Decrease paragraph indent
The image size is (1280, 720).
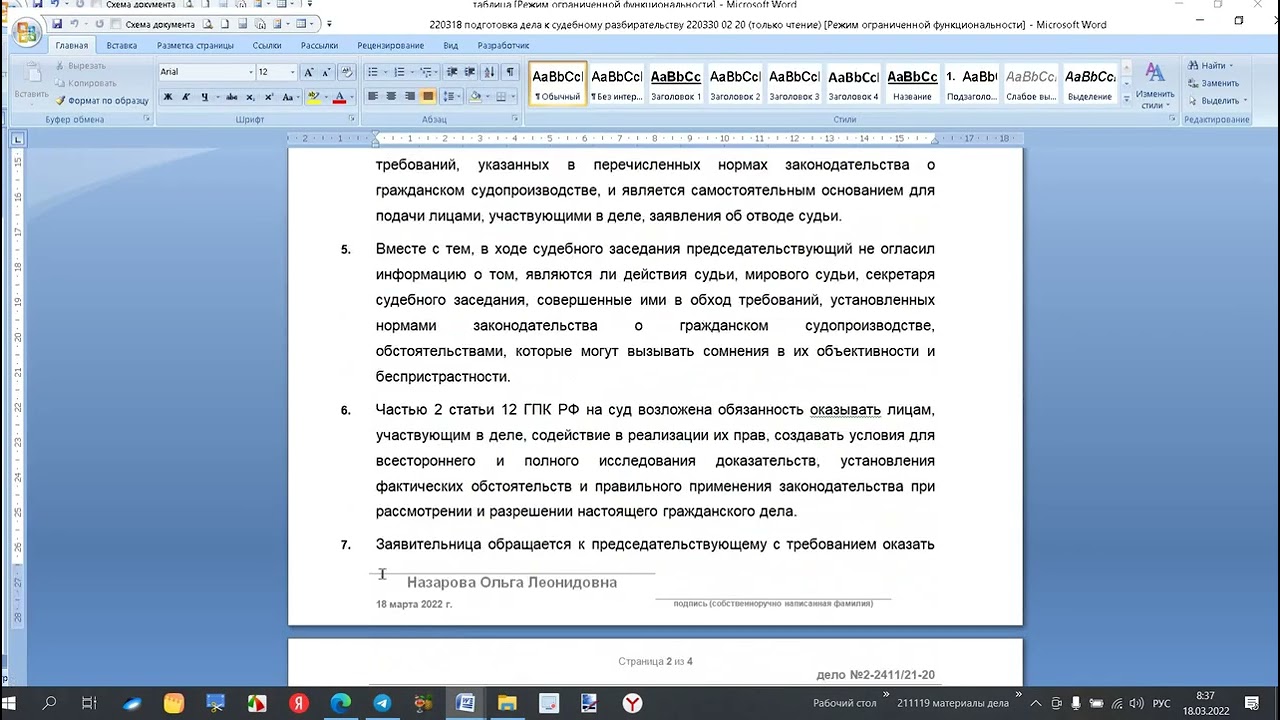[x=452, y=72]
